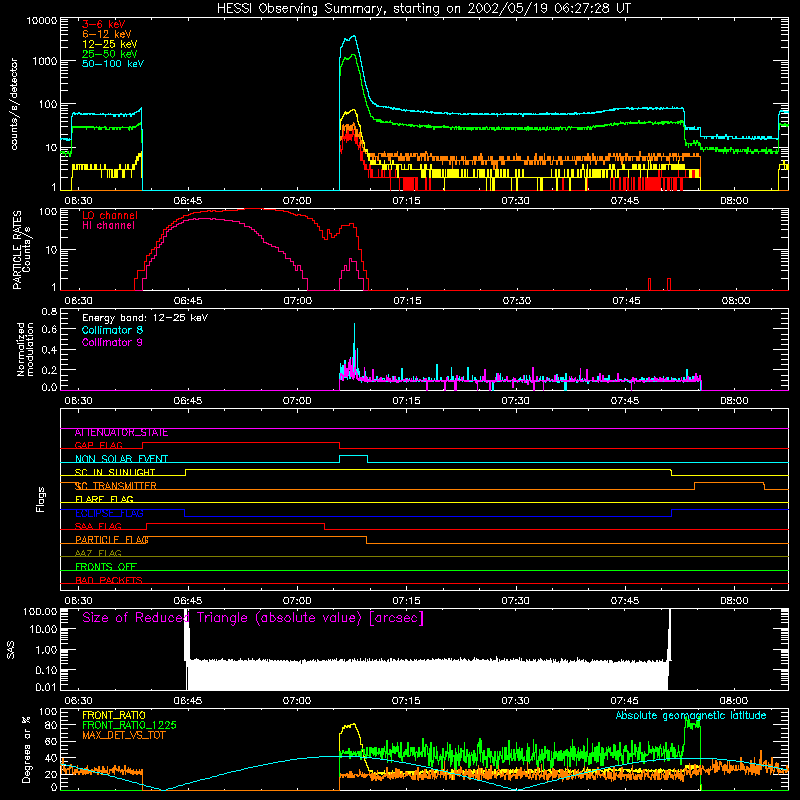Screen dimensions: 800x800
Task: Click the SC_IN_SUNLIGHT flag label
Action: point(115,472)
